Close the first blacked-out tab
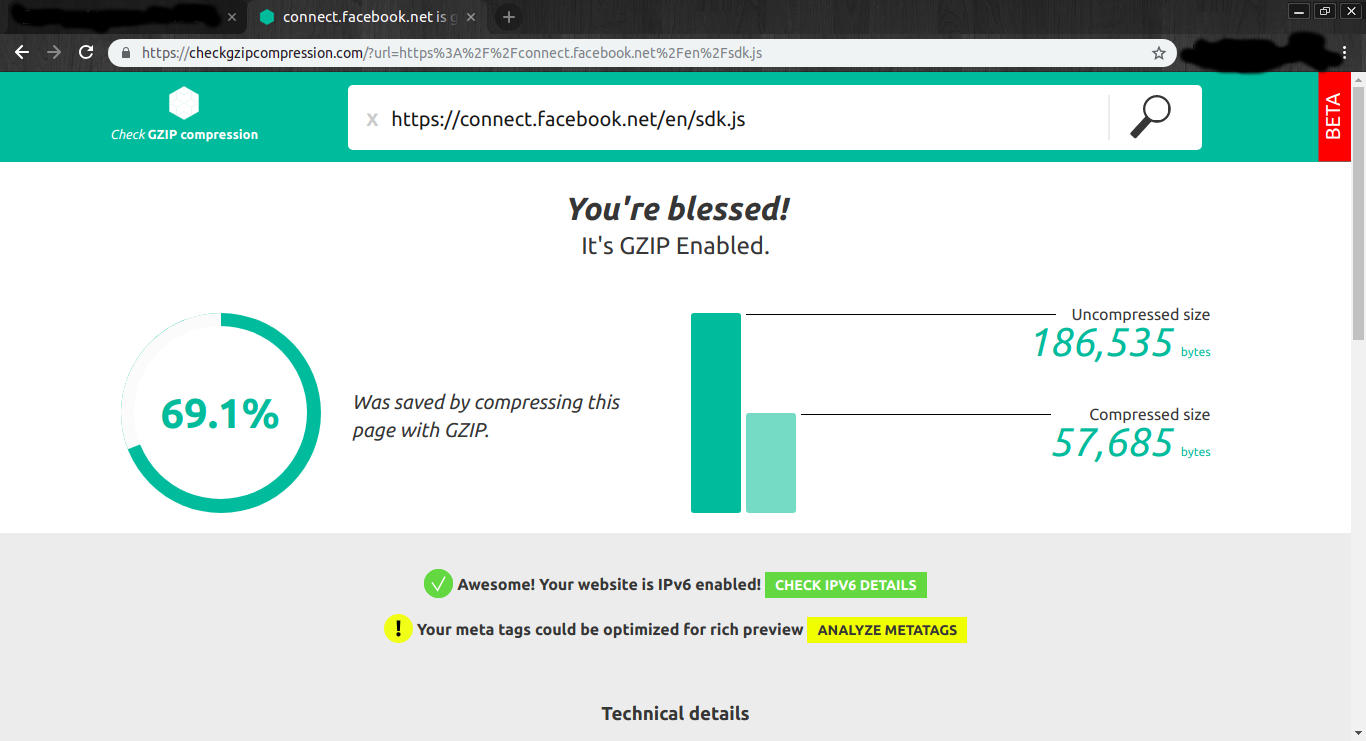The width and height of the screenshot is (1366, 741). point(232,17)
